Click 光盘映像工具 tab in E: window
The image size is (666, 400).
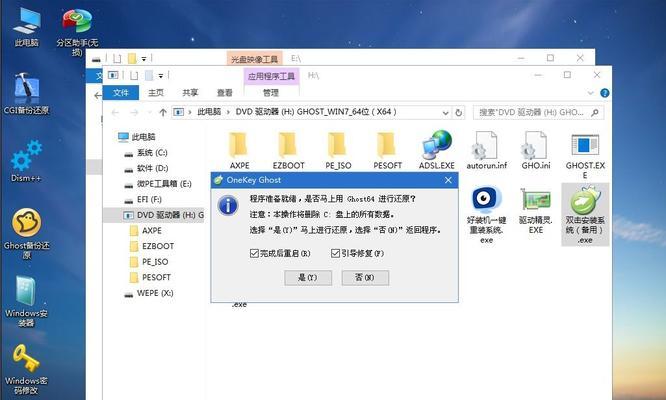(254, 59)
